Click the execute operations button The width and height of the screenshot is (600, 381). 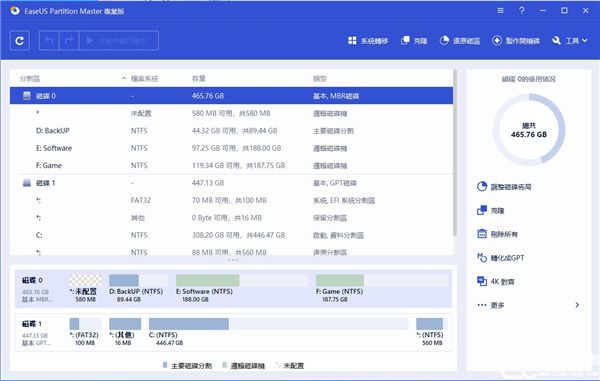coord(119,41)
